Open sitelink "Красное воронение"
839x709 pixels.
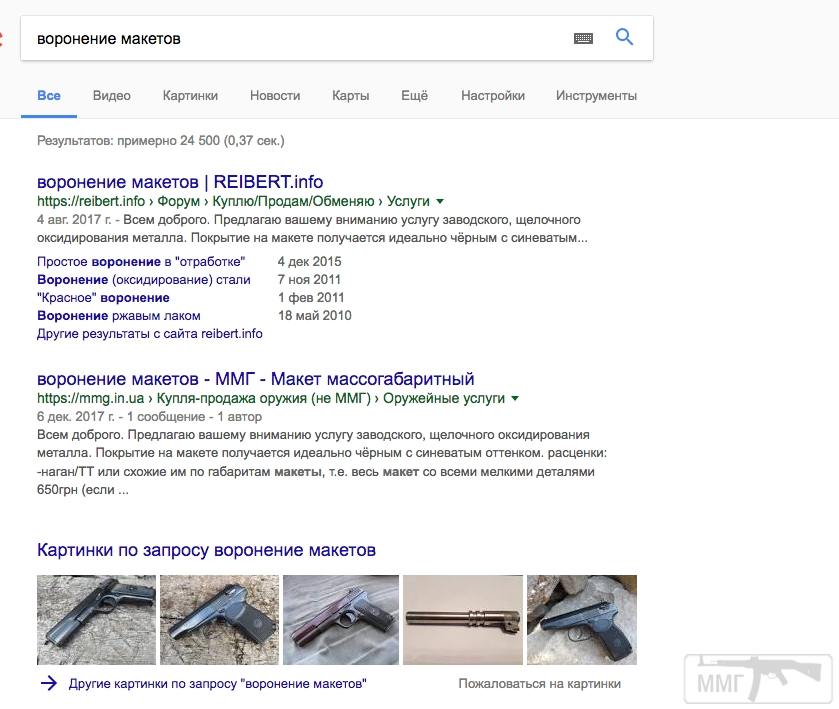click(x=103, y=298)
